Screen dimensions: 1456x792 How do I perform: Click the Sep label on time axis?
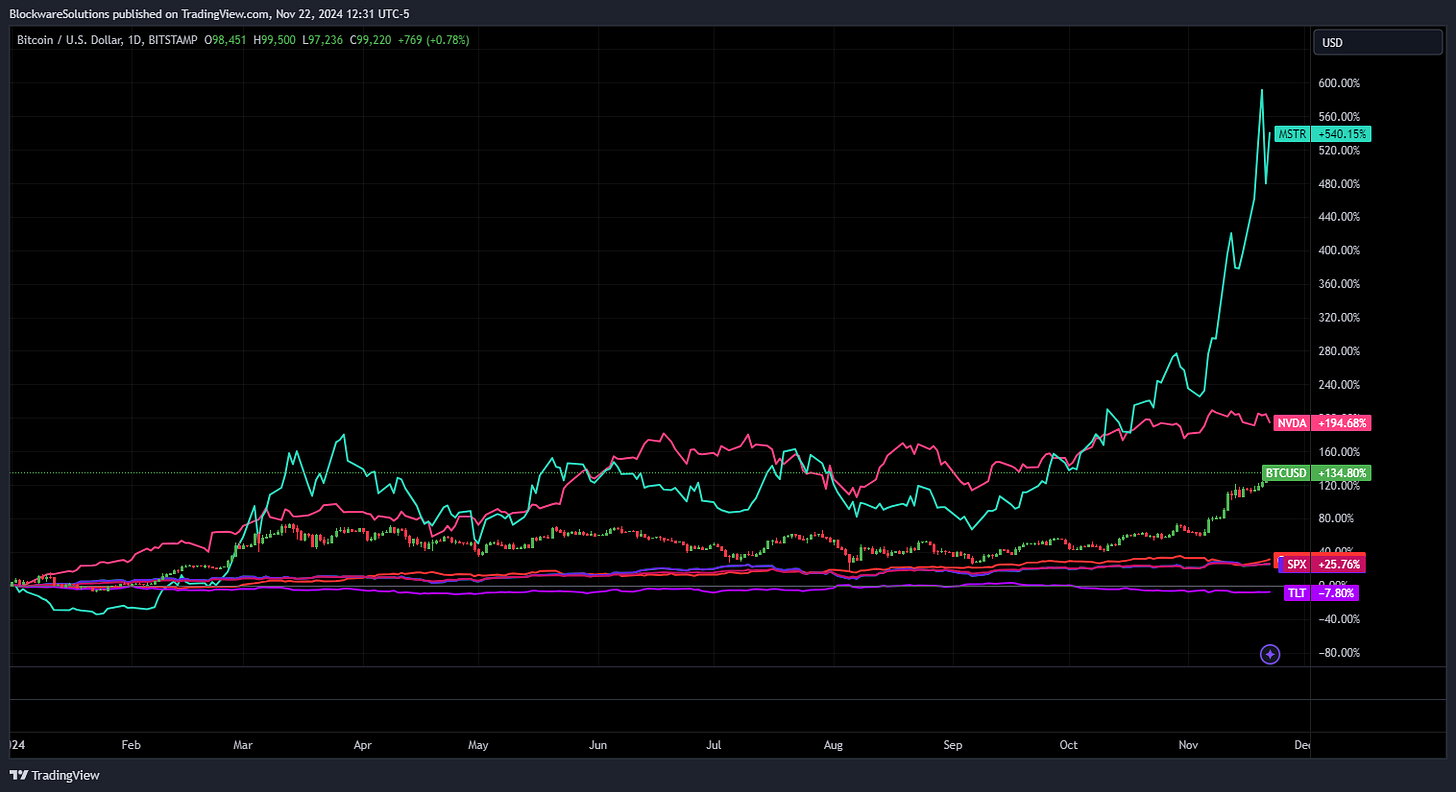[x=953, y=745]
